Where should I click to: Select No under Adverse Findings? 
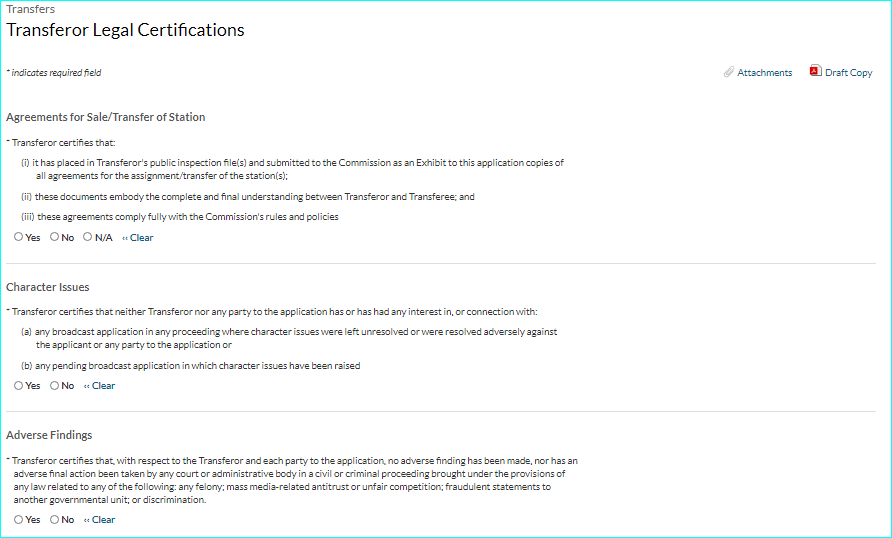[x=55, y=519]
